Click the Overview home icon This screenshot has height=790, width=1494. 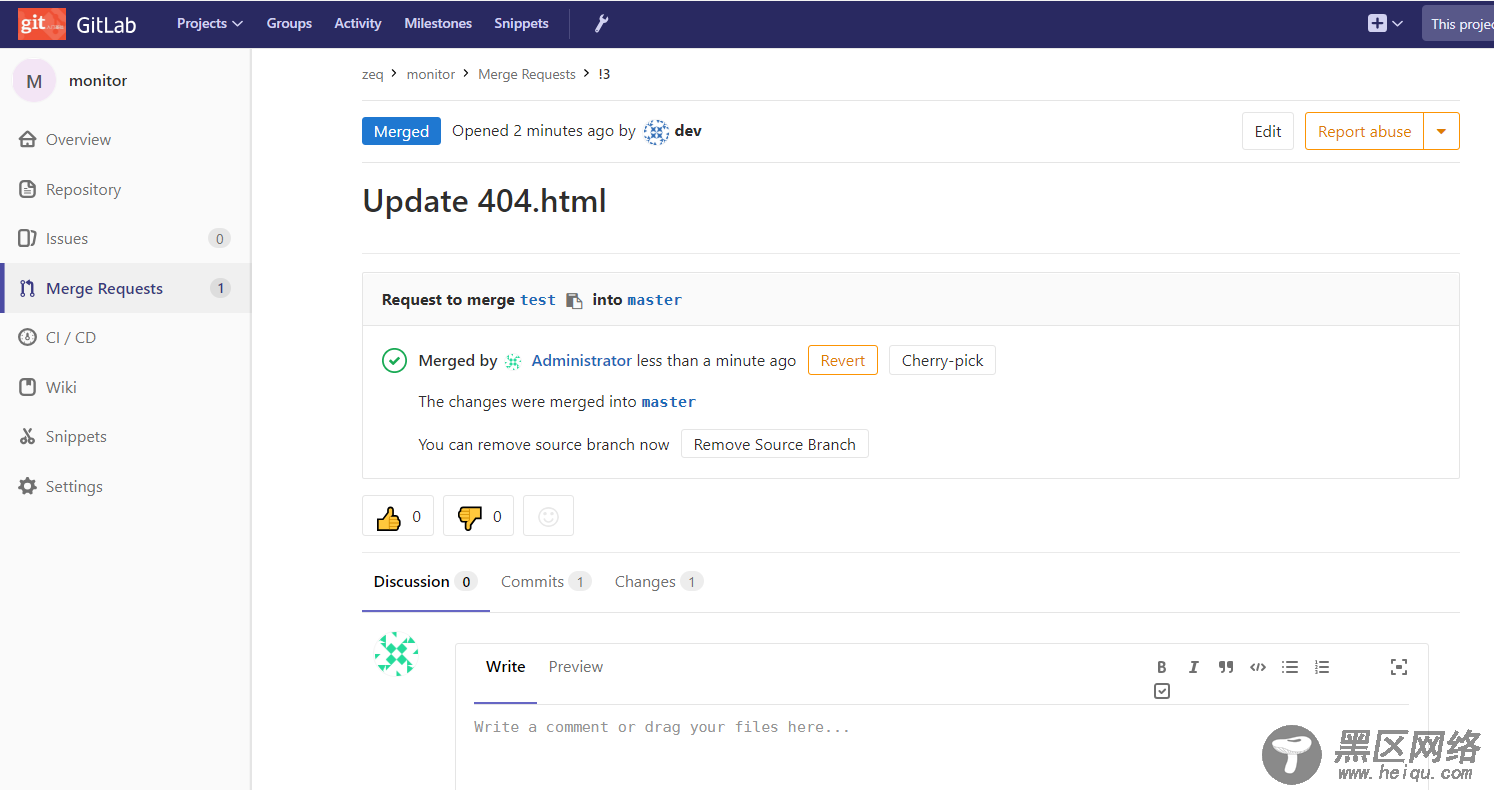click(28, 139)
